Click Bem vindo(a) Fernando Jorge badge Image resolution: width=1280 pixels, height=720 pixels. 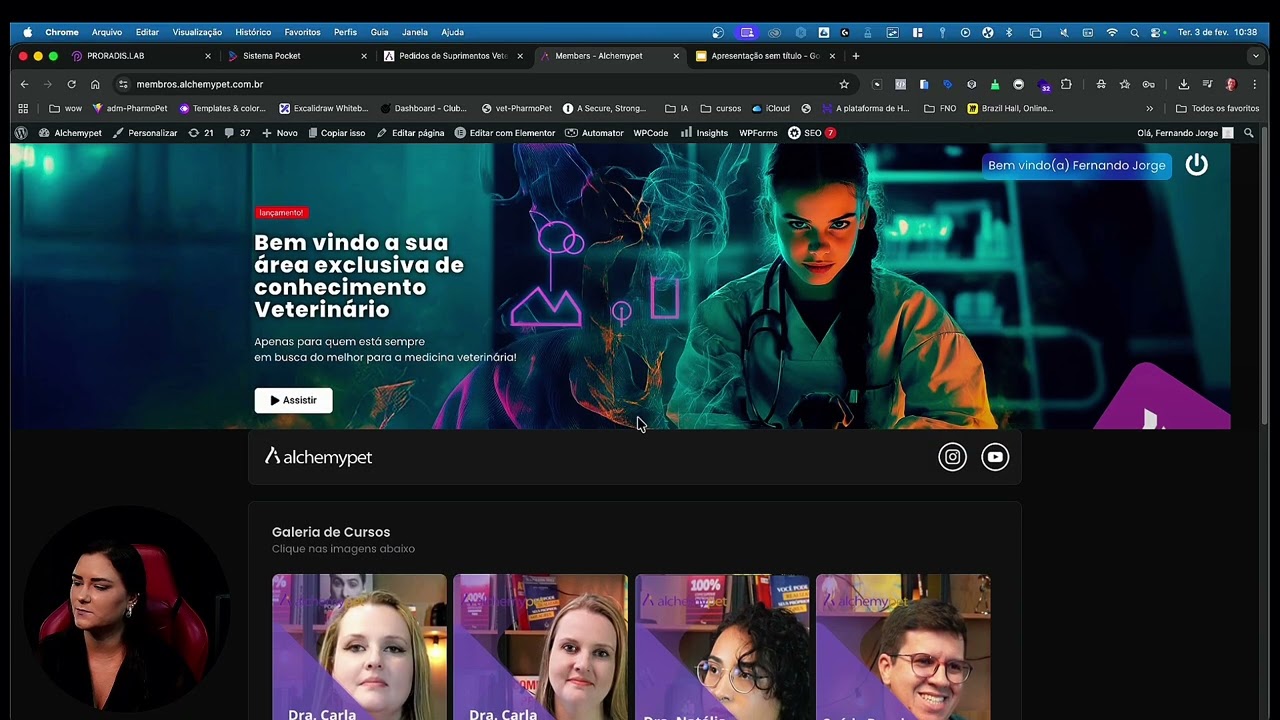1076,165
